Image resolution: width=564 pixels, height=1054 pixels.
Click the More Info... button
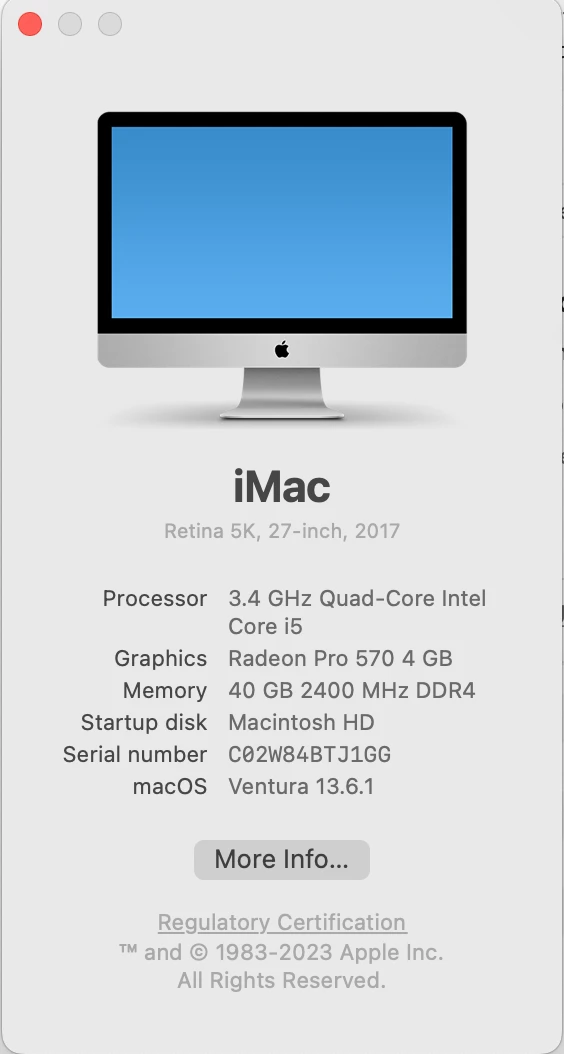[282, 859]
